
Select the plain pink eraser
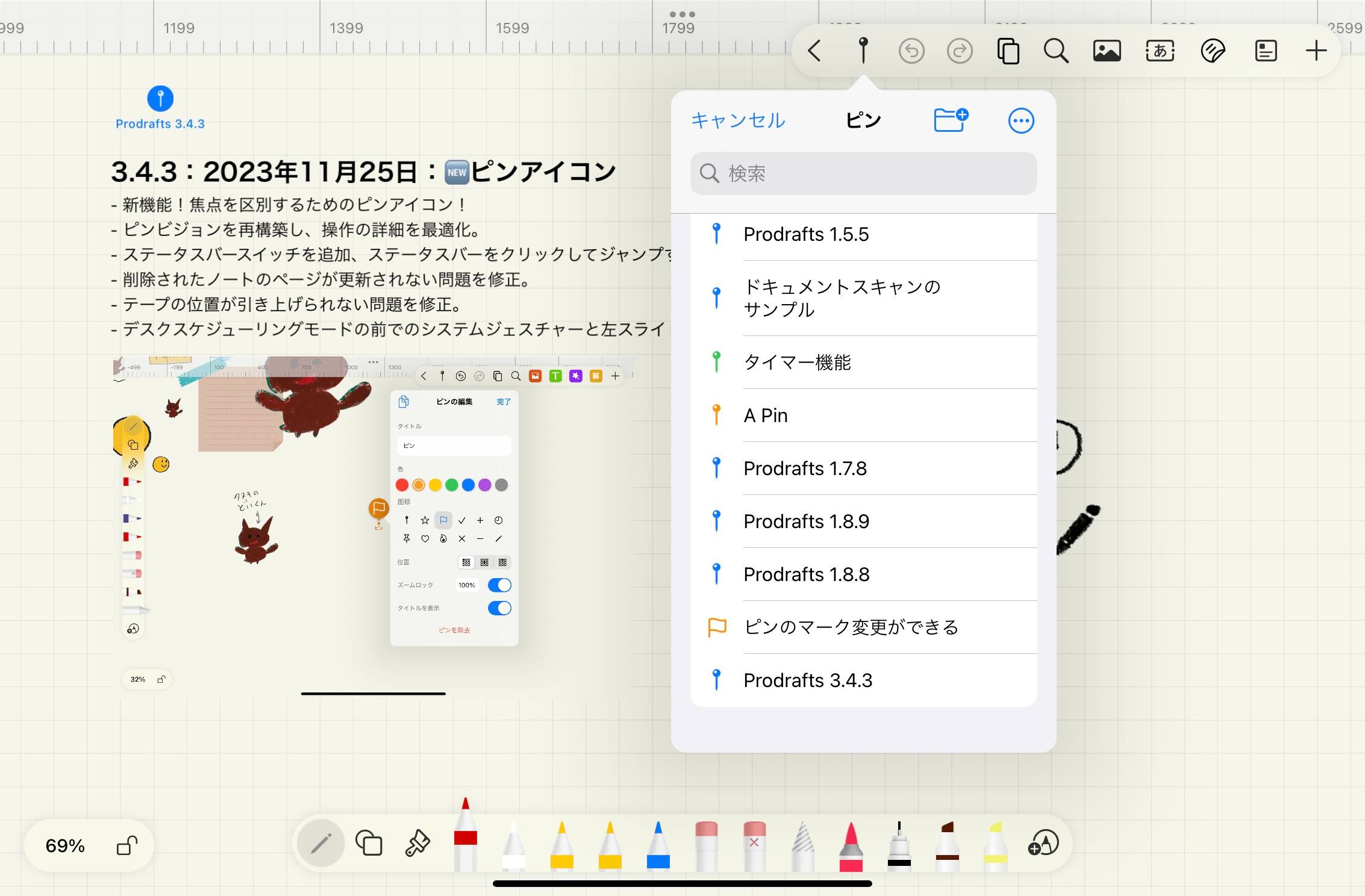point(707,846)
